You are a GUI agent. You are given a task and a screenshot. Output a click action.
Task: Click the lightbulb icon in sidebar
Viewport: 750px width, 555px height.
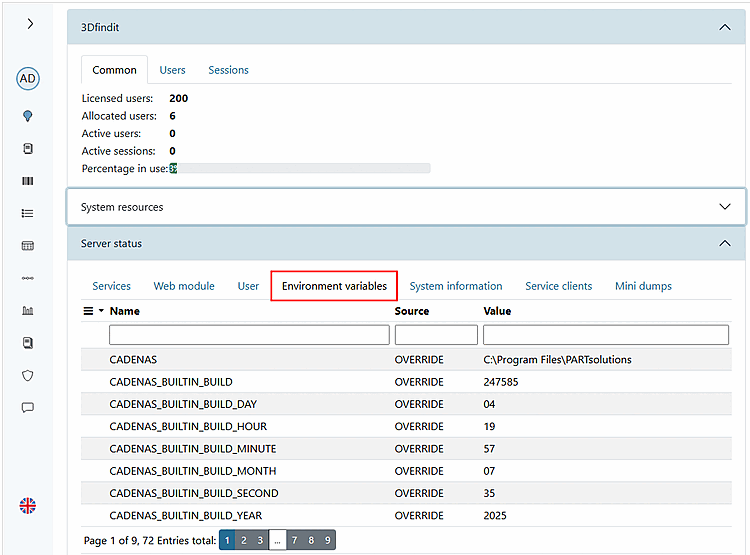coord(28,116)
